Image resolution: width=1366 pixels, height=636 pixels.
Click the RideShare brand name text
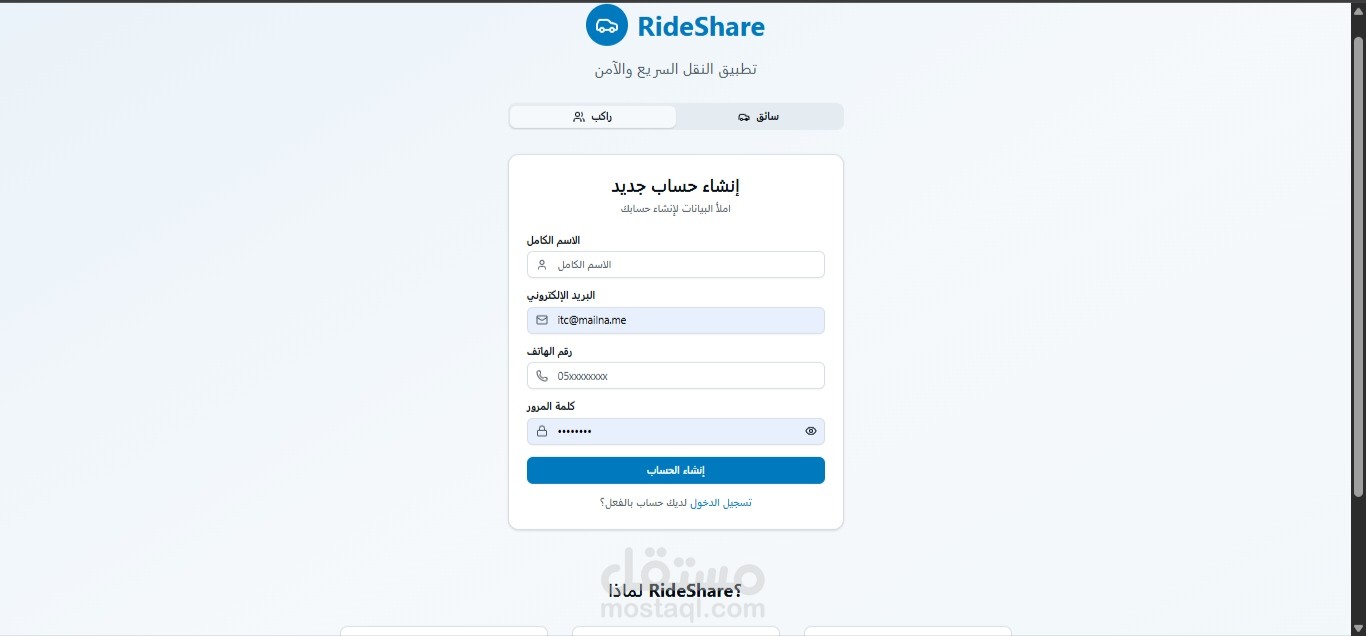701,27
